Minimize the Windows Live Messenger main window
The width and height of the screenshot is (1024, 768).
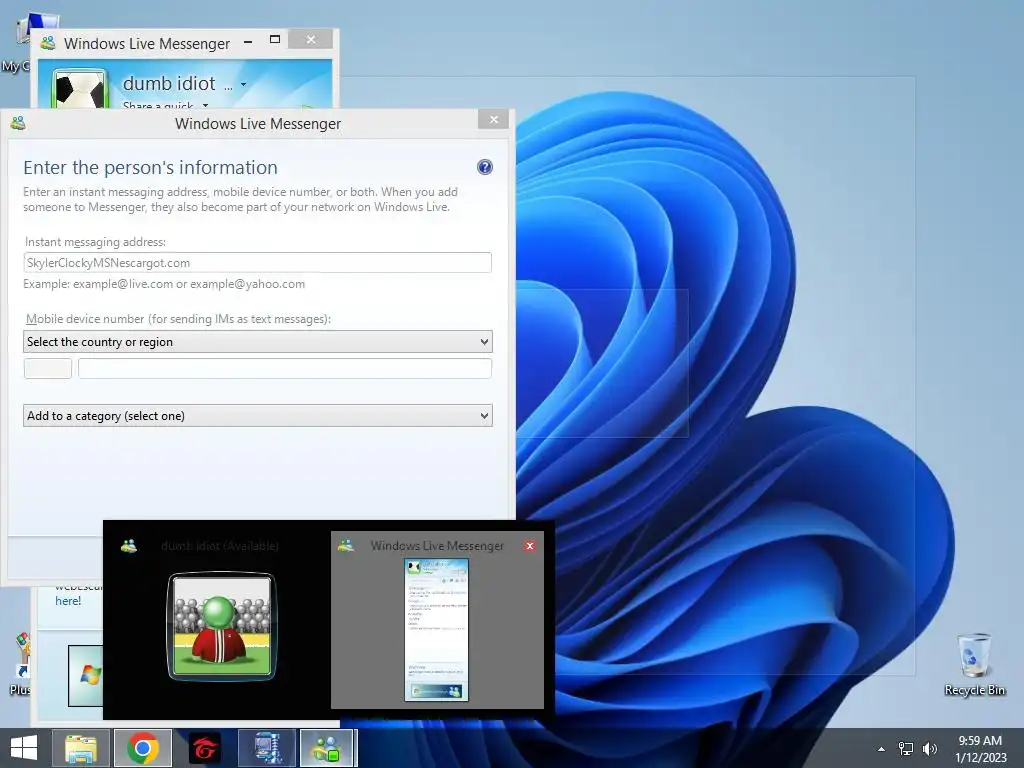tap(248, 42)
